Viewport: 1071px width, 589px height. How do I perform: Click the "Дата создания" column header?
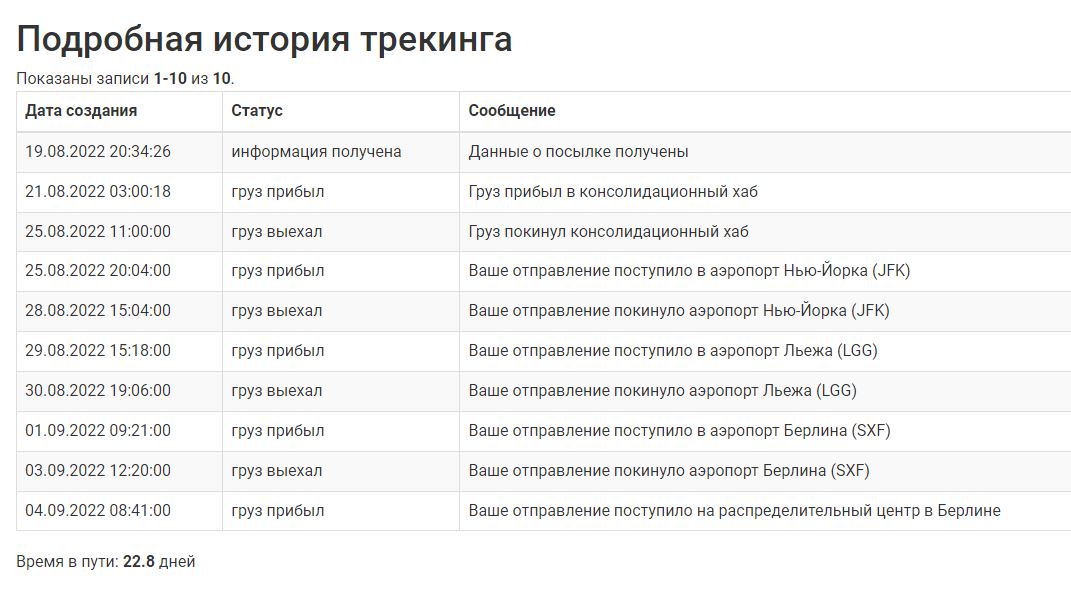[x=81, y=111]
